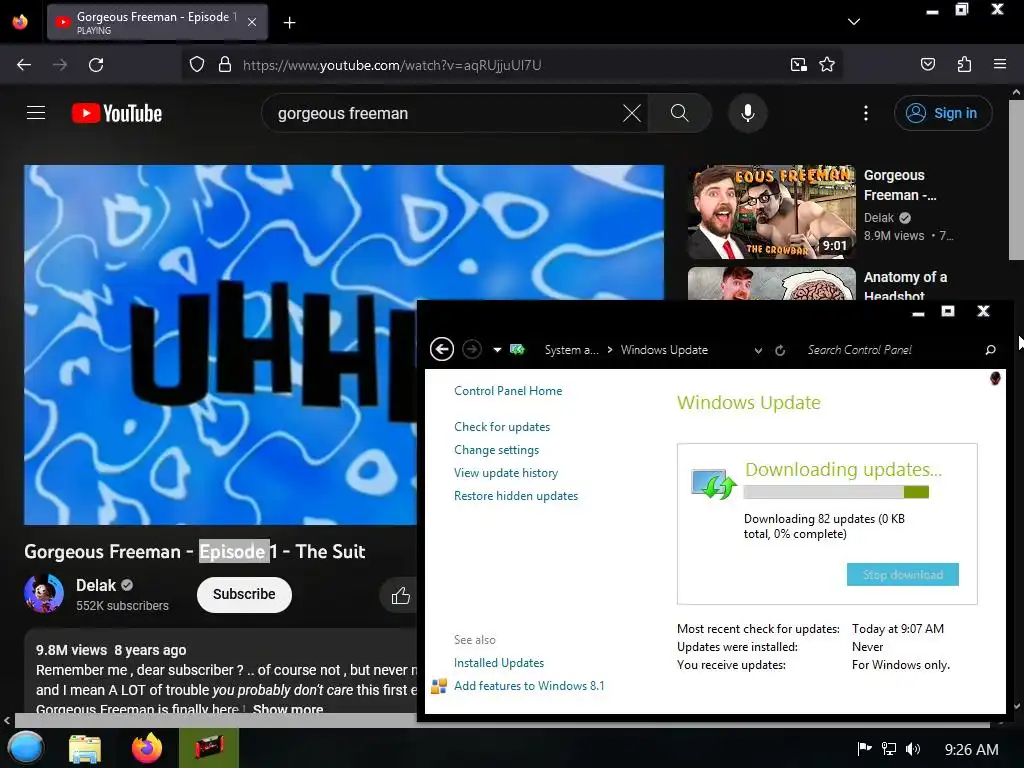Open Action Center flag tray icon
The height and width of the screenshot is (768, 1024).
tap(864, 749)
